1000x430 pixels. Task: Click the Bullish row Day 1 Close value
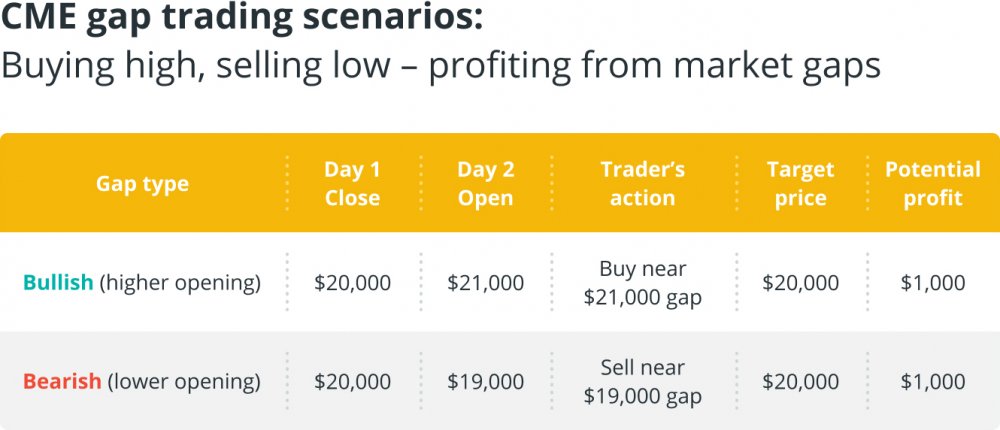[x=352, y=283]
